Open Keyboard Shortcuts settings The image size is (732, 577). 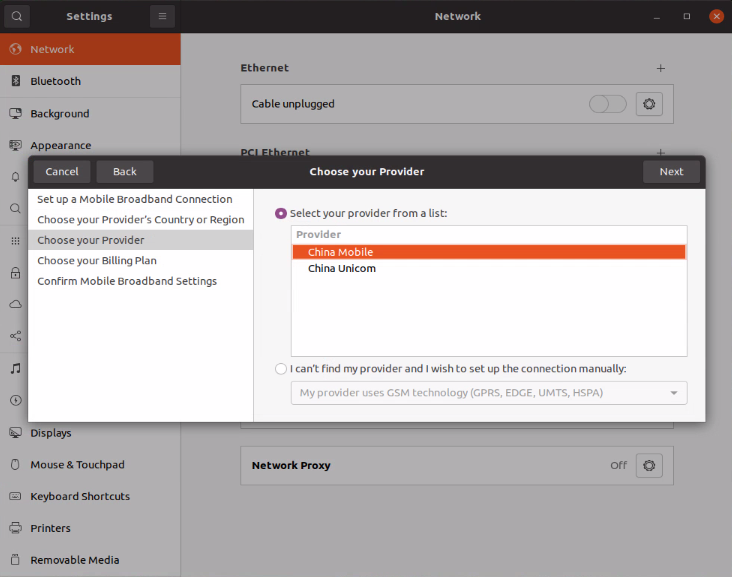click(90, 496)
